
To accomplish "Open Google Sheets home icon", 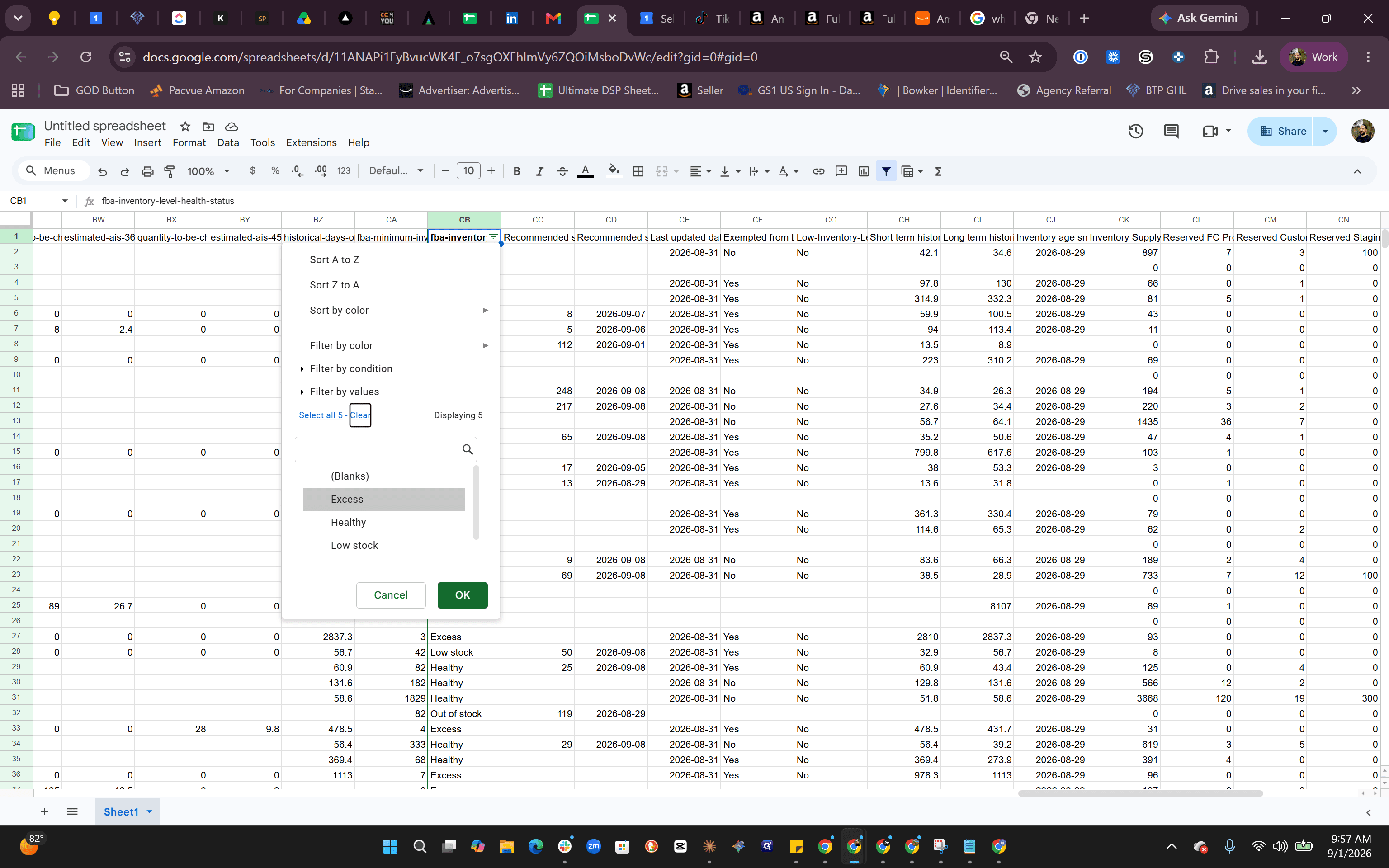I will click(23, 132).
